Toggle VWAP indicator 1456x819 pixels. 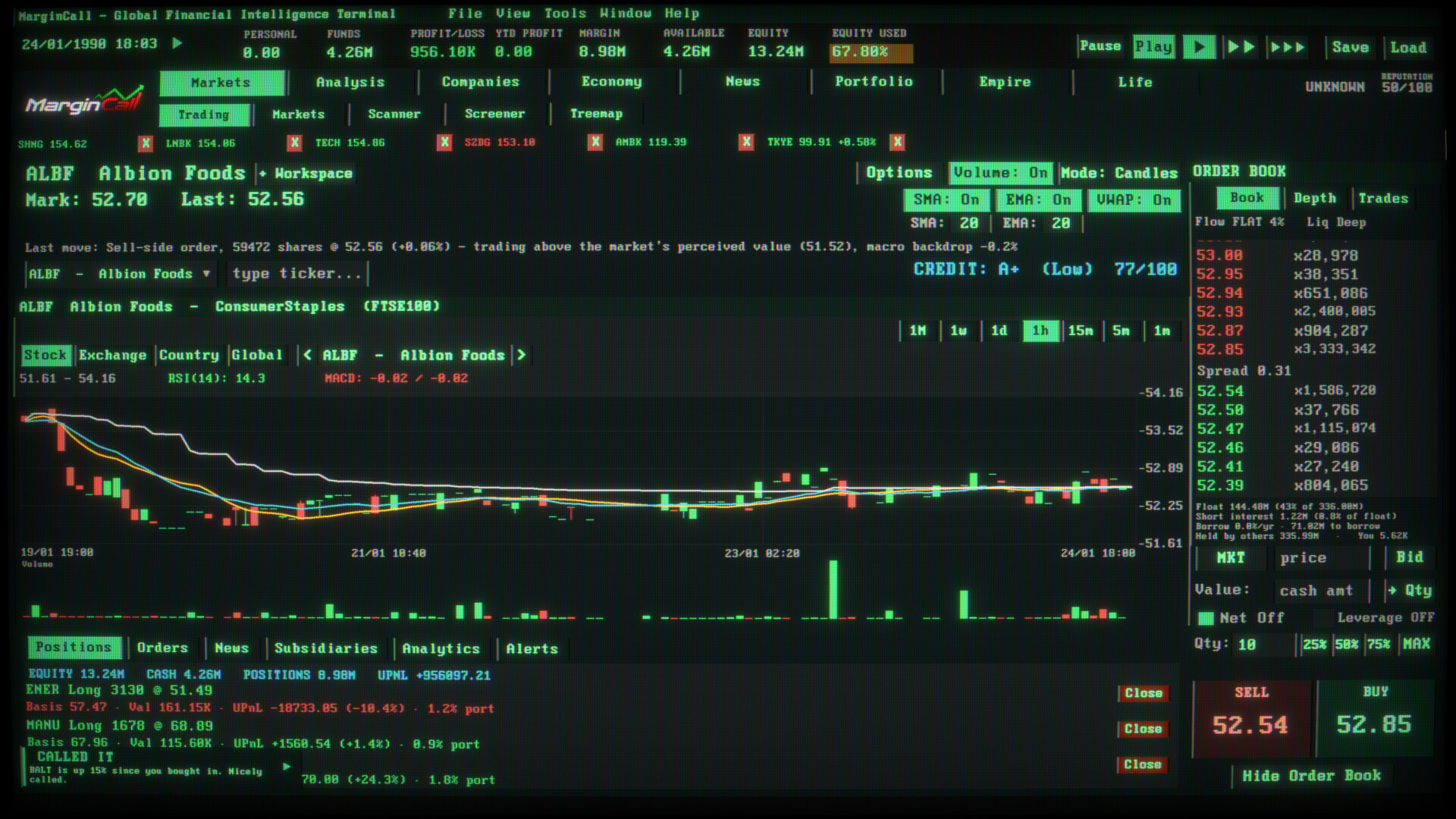coord(1134,200)
